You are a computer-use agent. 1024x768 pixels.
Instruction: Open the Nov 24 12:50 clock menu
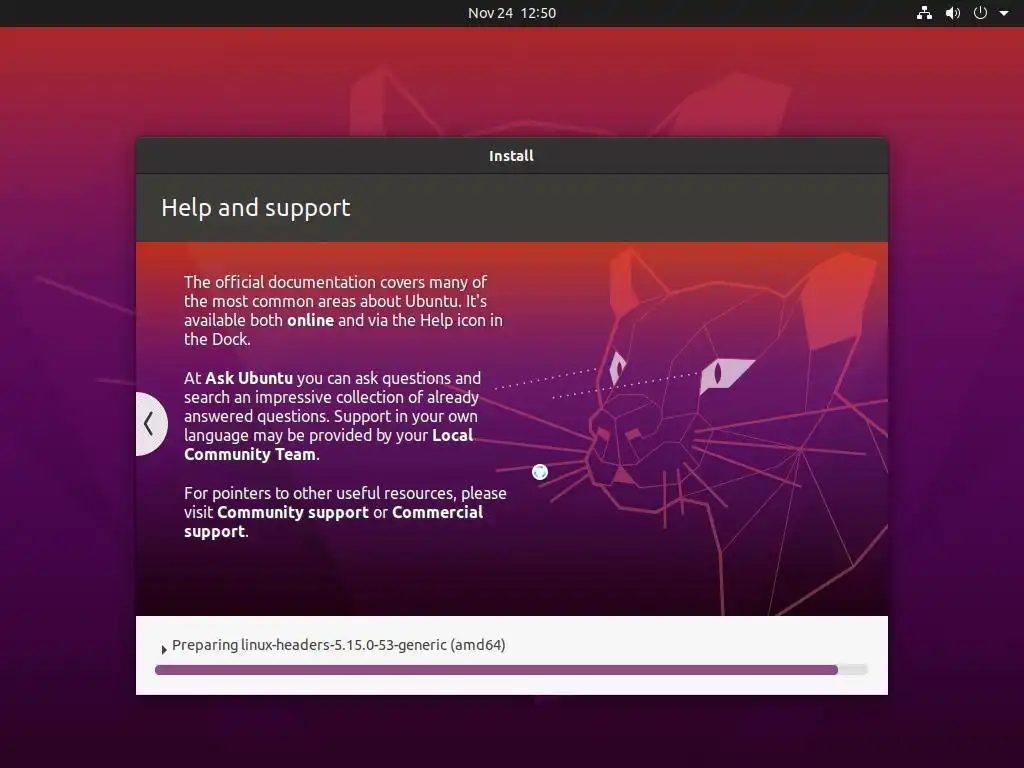point(512,13)
